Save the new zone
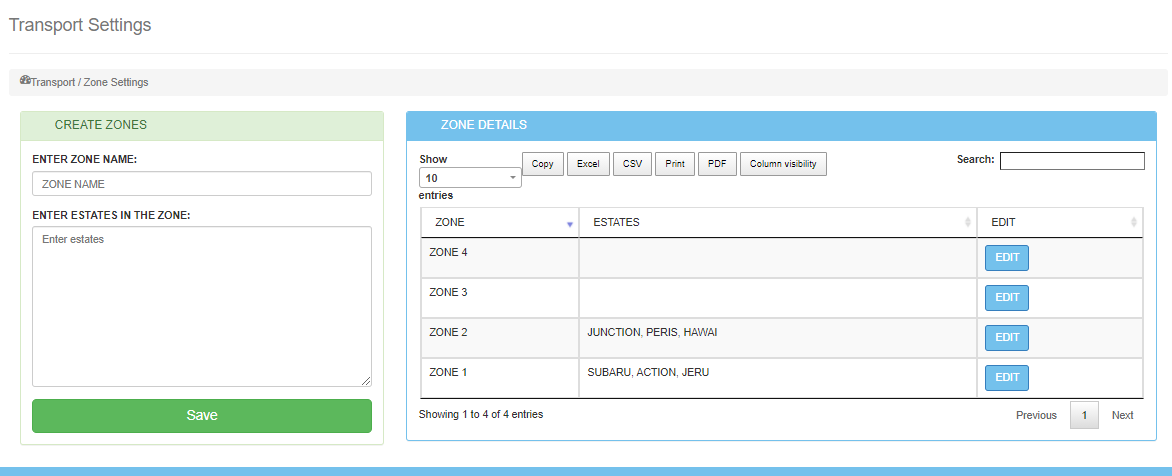 click(x=202, y=416)
